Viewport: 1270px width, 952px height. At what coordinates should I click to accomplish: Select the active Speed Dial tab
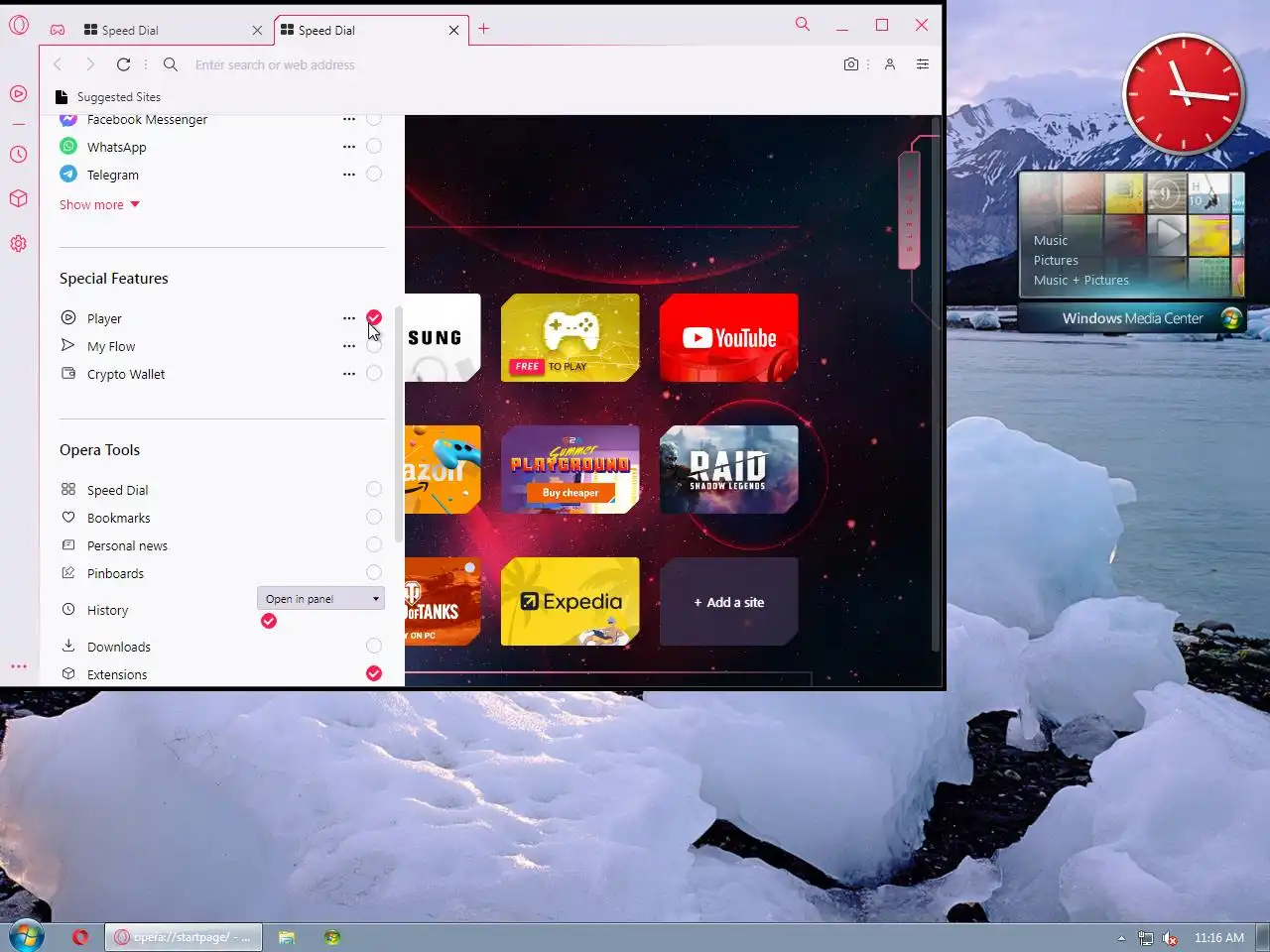coord(369,30)
